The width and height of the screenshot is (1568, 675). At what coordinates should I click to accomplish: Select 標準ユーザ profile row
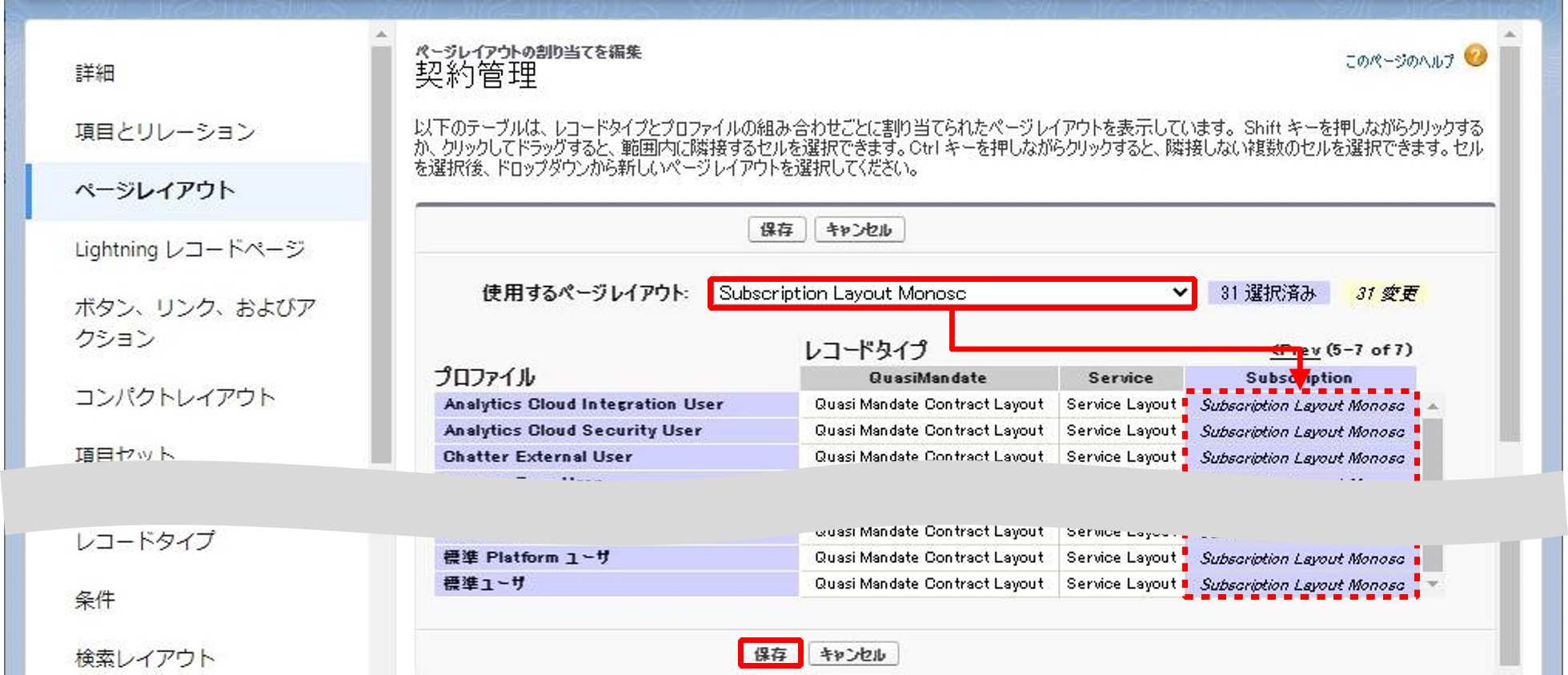pyautogui.click(x=616, y=584)
